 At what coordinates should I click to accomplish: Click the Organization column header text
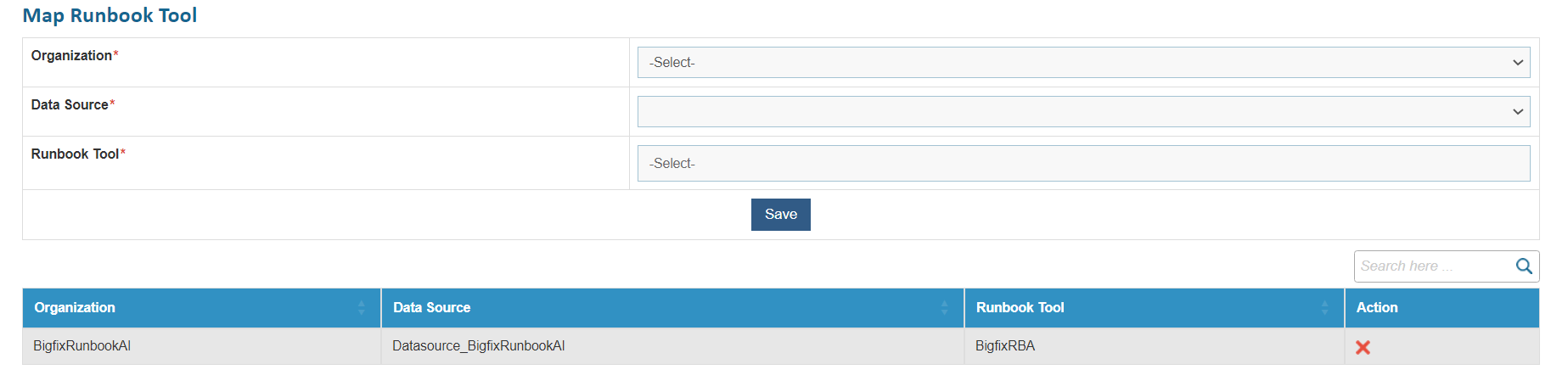[x=75, y=308]
